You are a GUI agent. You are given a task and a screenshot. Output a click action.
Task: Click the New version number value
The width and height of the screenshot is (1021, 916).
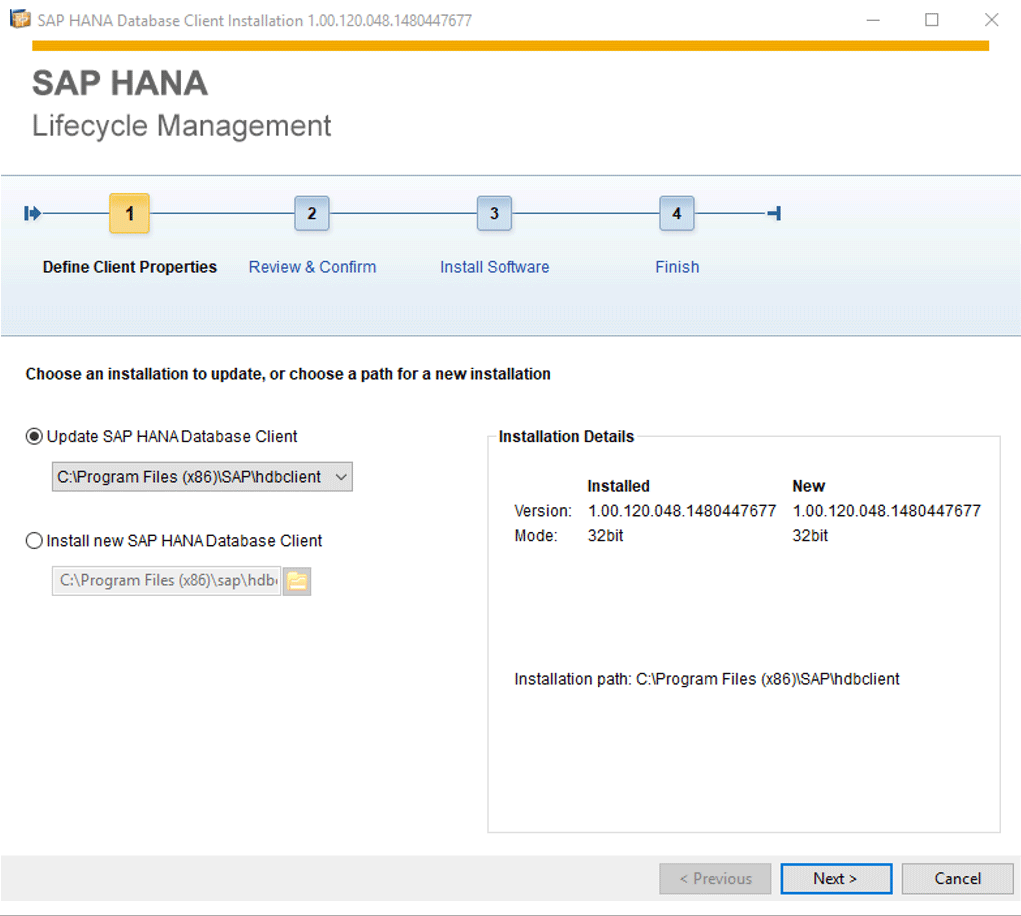coord(886,511)
